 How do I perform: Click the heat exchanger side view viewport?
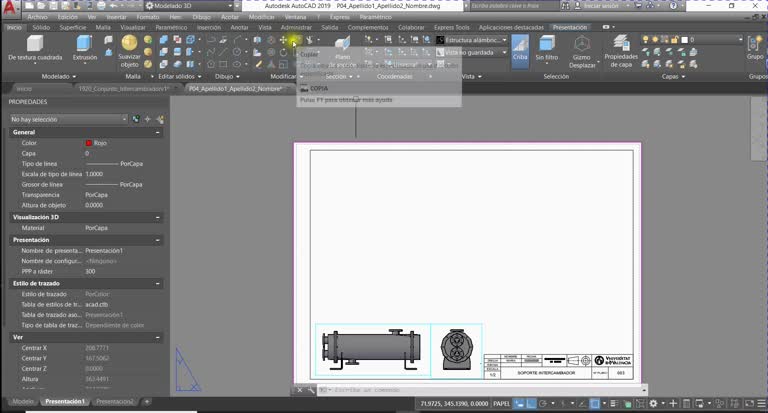point(373,350)
